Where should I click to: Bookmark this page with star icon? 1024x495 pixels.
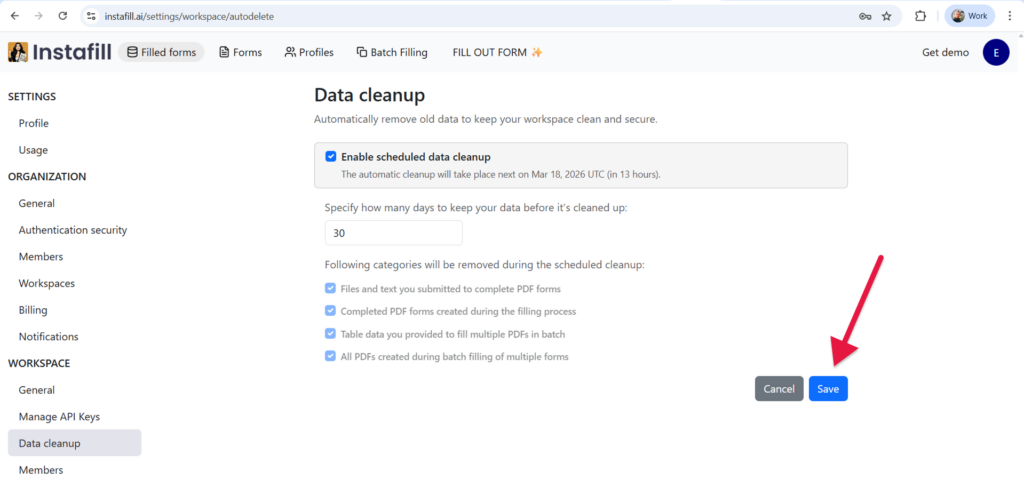click(x=886, y=16)
